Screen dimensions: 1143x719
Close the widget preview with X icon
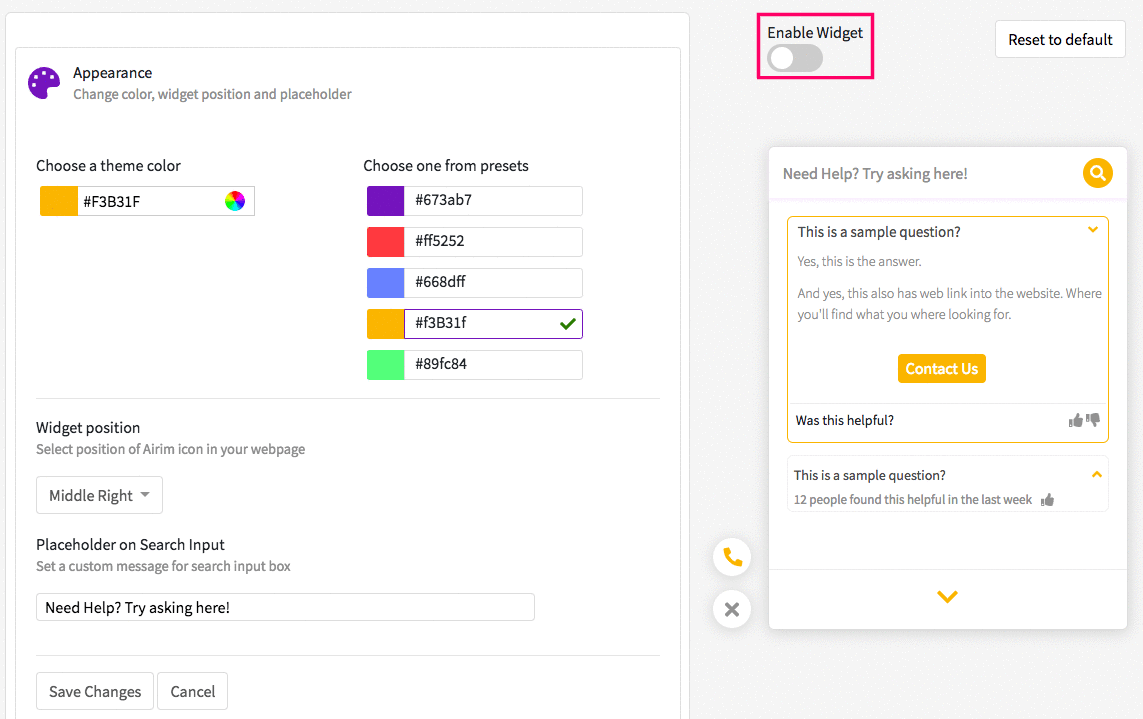tap(732, 610)
